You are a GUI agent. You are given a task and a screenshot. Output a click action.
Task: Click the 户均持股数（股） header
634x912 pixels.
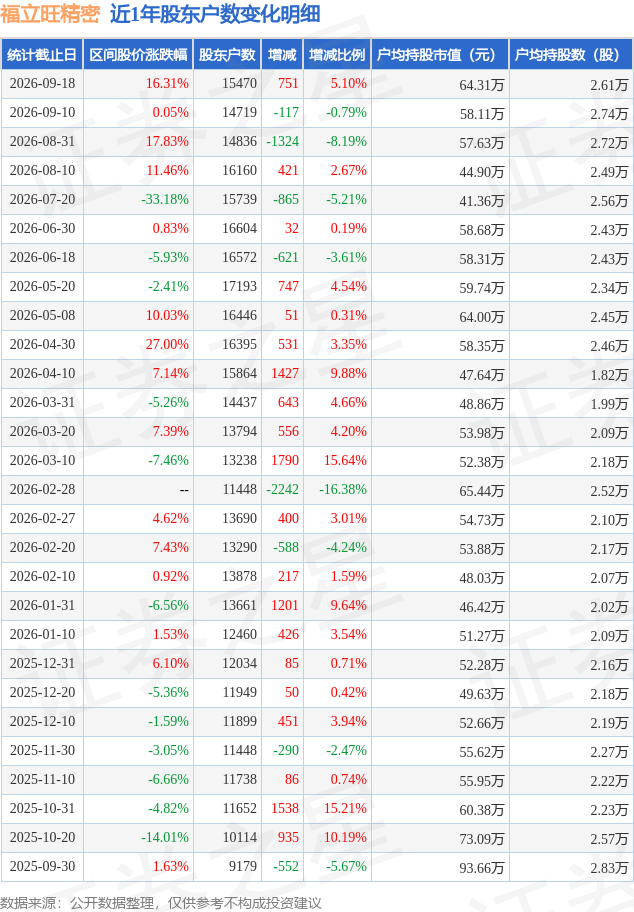[x=571, y=55]
